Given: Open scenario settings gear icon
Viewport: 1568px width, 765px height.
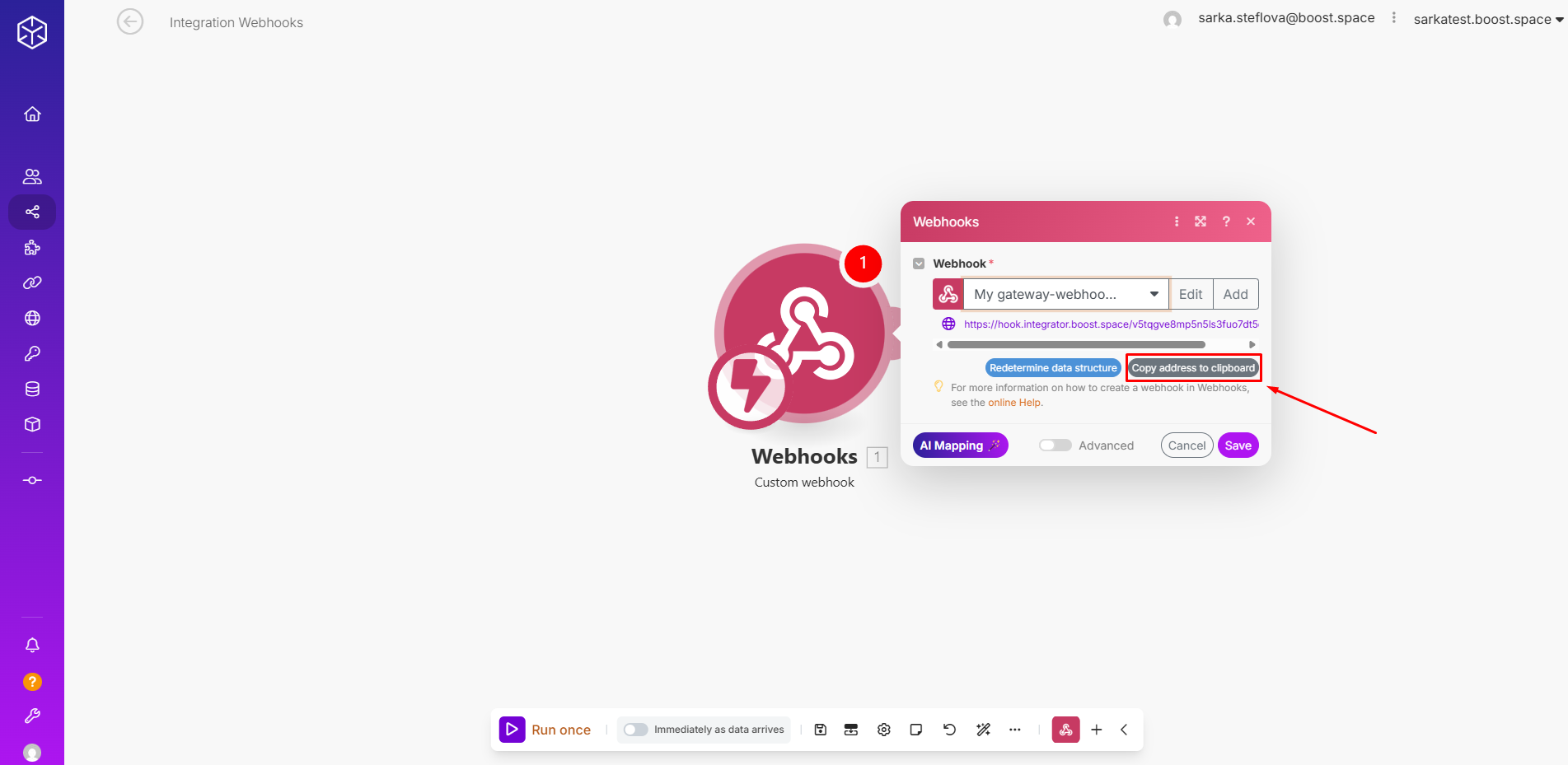Looking at the screenshot, I should (x=884, y=730).
